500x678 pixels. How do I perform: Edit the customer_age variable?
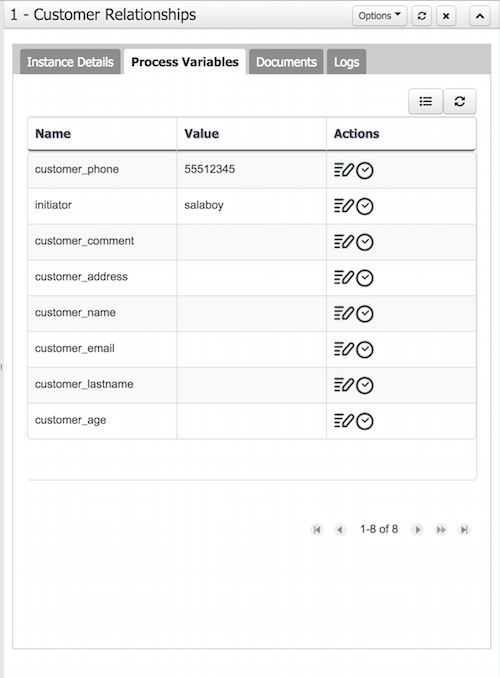[344, 421]
